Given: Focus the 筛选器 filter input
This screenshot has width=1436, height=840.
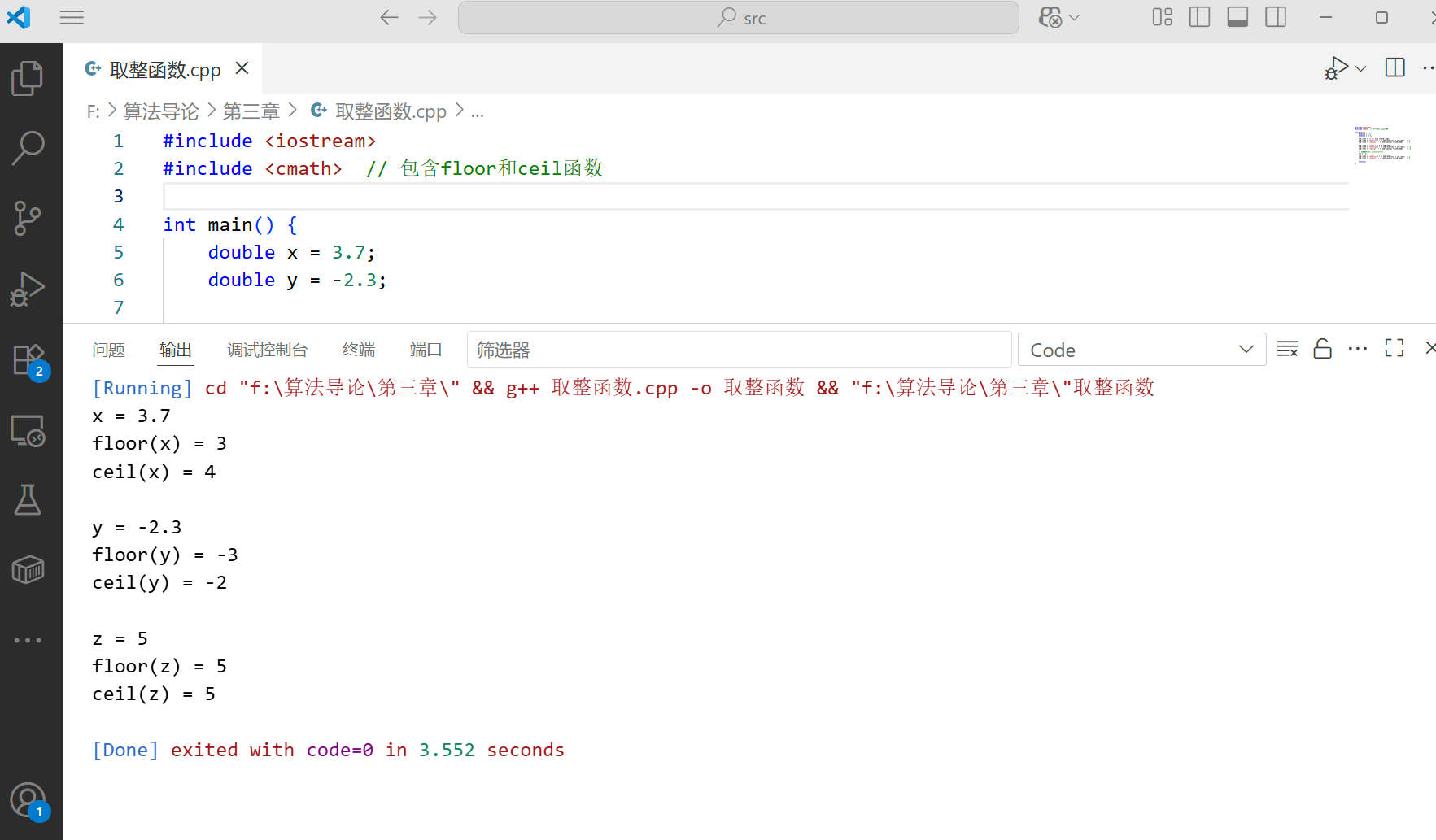Looking at the screenshot, I should (739, 350).
